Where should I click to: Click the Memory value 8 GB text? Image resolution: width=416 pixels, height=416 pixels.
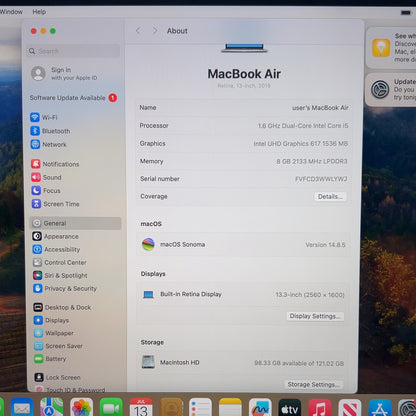point(312,161)
